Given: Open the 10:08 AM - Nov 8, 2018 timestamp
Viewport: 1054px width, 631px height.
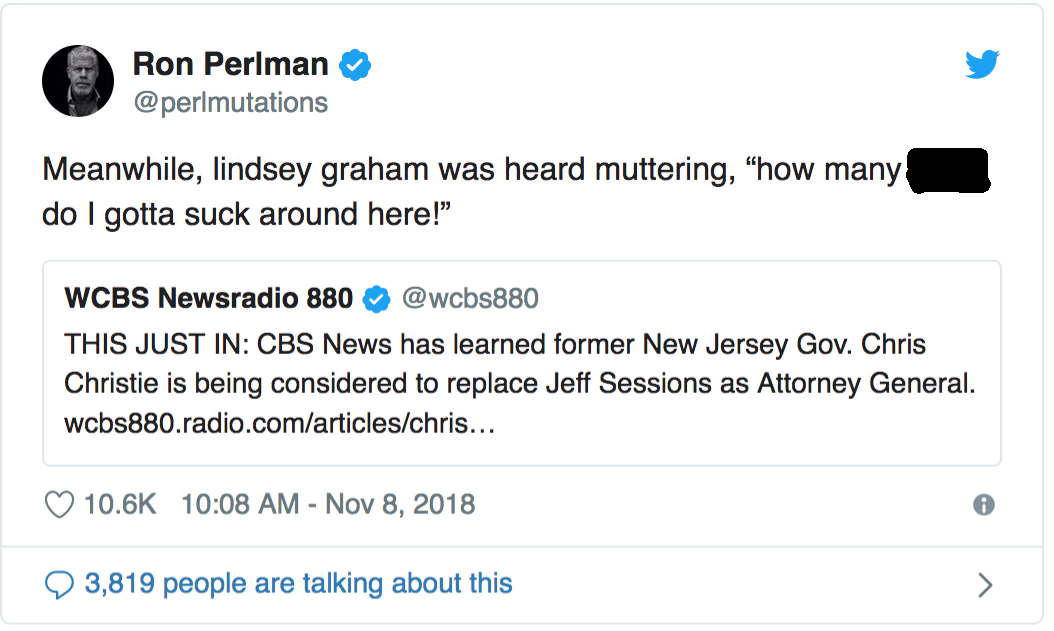Looking at the screenshot, I should (327, 504).
